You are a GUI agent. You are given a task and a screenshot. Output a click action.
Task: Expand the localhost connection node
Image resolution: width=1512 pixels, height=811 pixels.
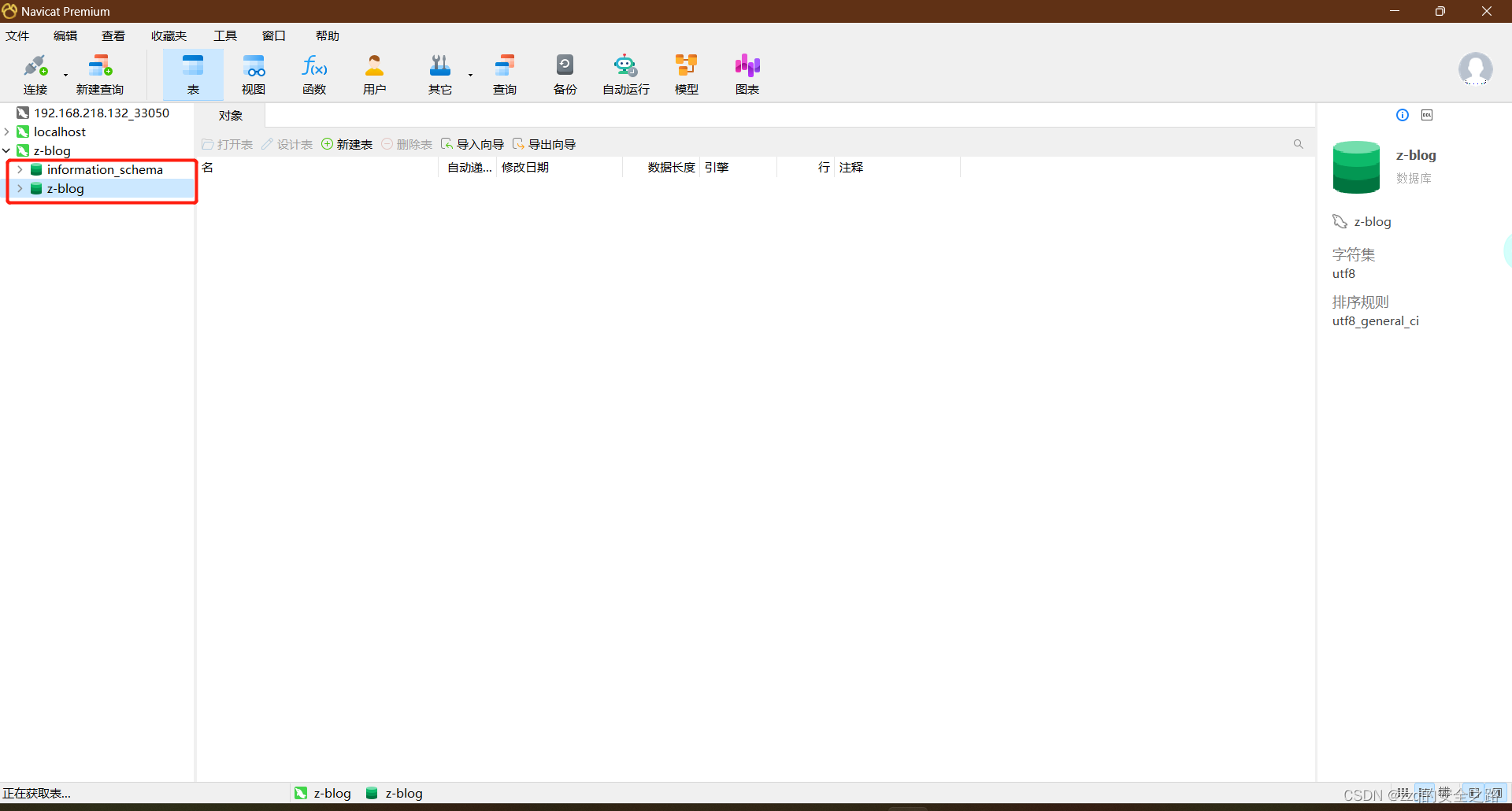(x=7, y=131)
